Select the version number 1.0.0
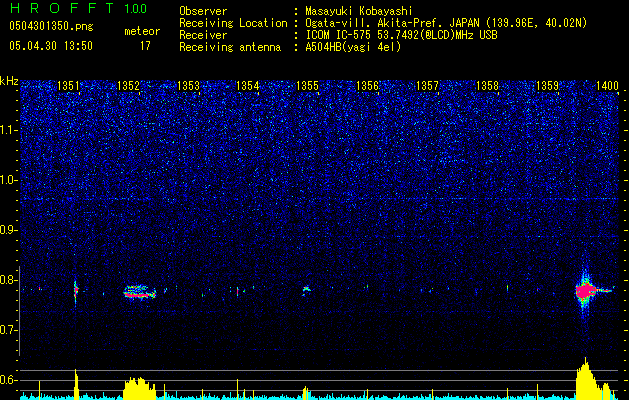This screenshot has height=400, width=629. (135, 9)
